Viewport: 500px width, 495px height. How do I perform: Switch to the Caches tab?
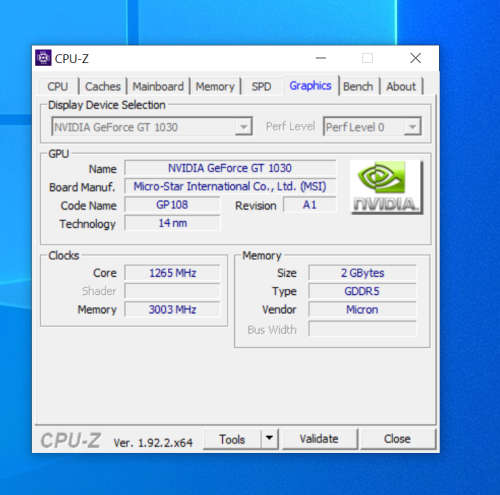[x=103, y=87]
